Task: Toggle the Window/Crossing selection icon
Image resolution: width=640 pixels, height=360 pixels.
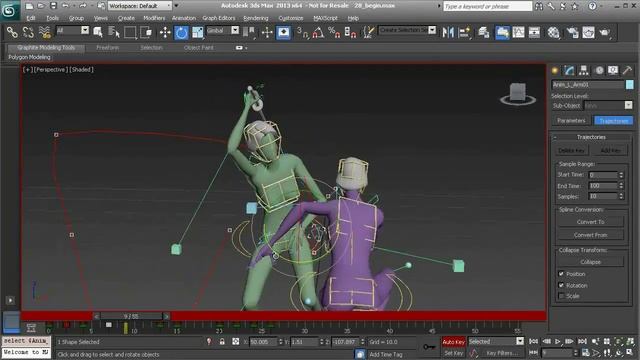Action: (146, 32)
